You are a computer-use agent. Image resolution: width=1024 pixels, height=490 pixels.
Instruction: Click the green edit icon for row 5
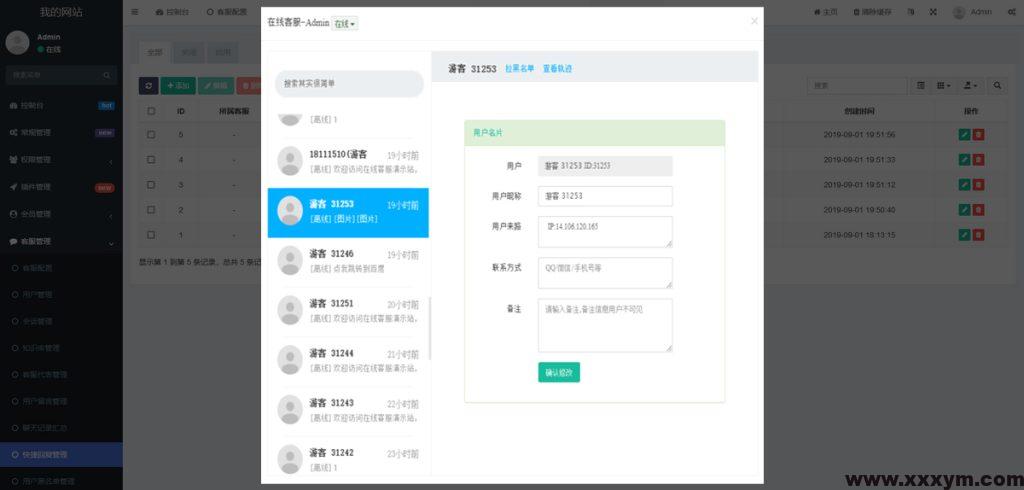tap(964, 135)
